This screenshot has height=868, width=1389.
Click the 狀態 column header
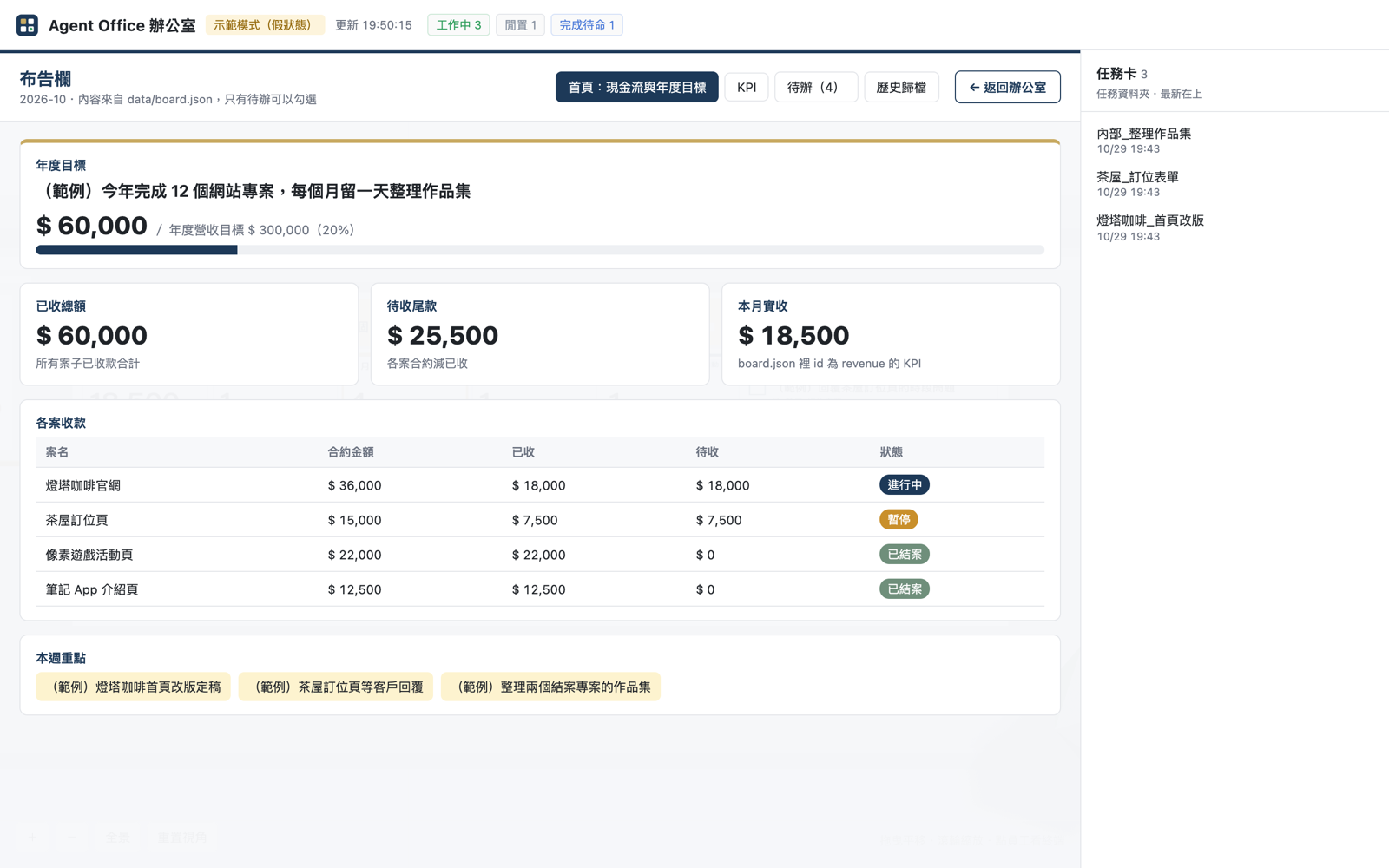tap(891, 452)
